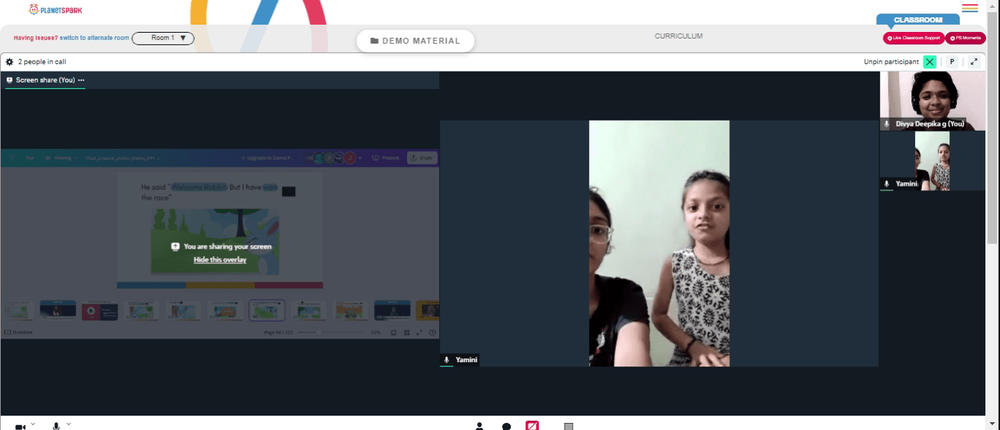Enter full screen with the expand arrows
This screenshot has height=430, width=1000.
[x=974, y=62]
